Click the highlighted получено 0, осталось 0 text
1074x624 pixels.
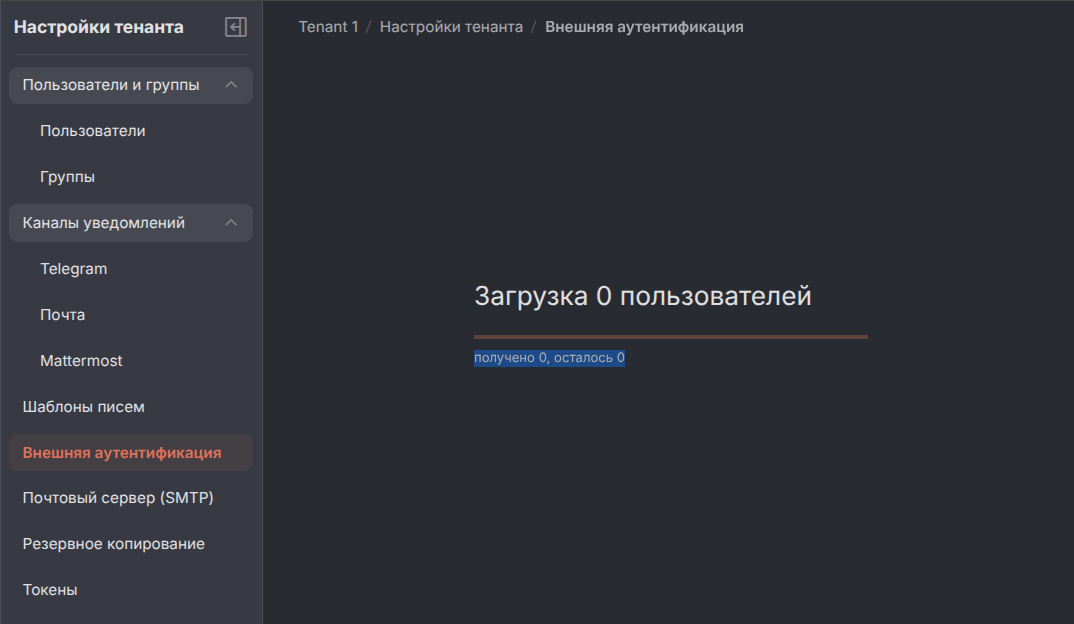tap(549, 358)
